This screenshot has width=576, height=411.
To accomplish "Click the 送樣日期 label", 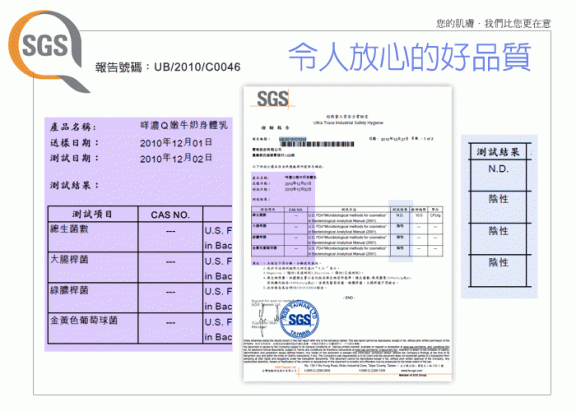I will click(74, 143).
